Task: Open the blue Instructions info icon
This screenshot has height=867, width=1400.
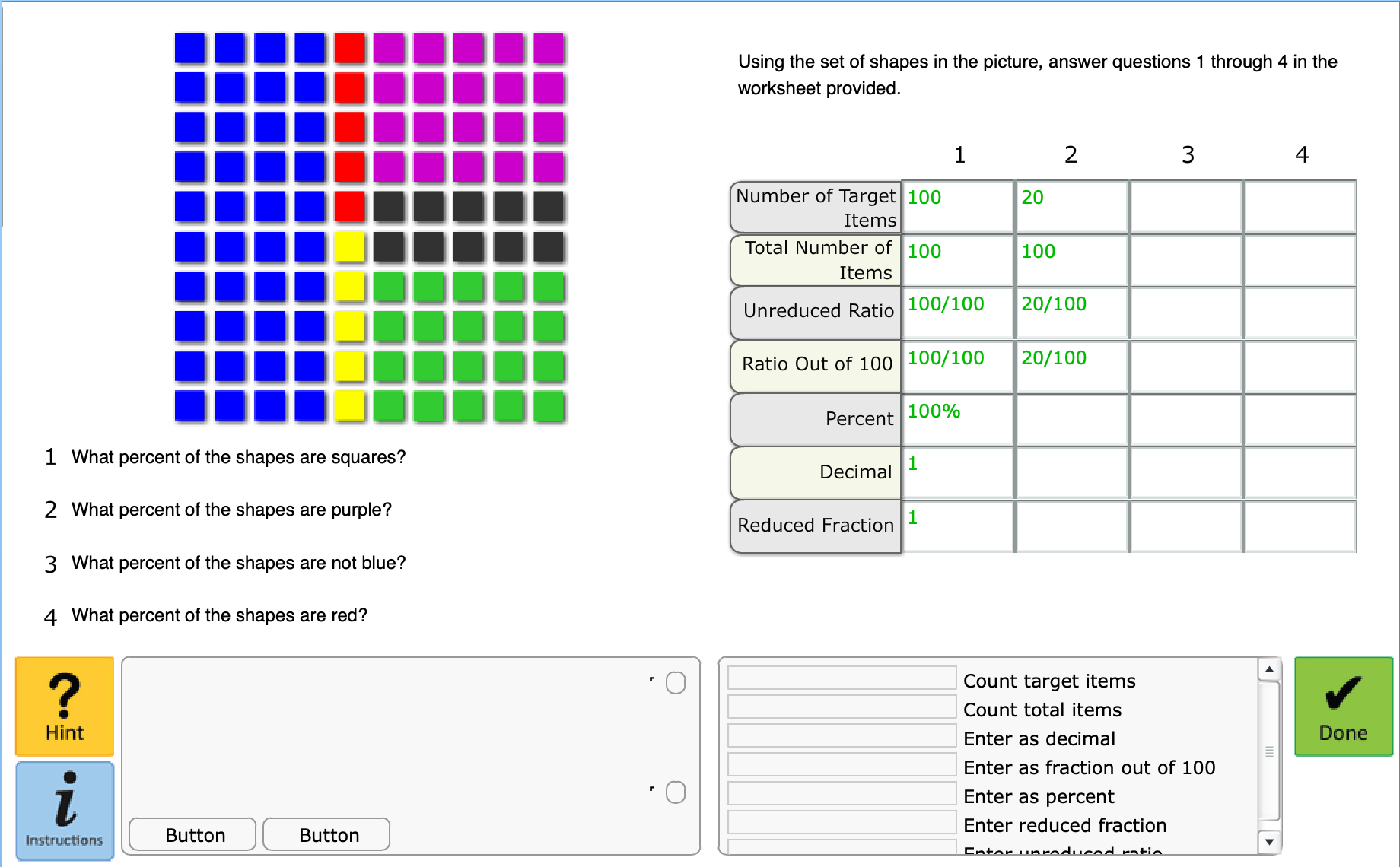Action: click(65, 811)
